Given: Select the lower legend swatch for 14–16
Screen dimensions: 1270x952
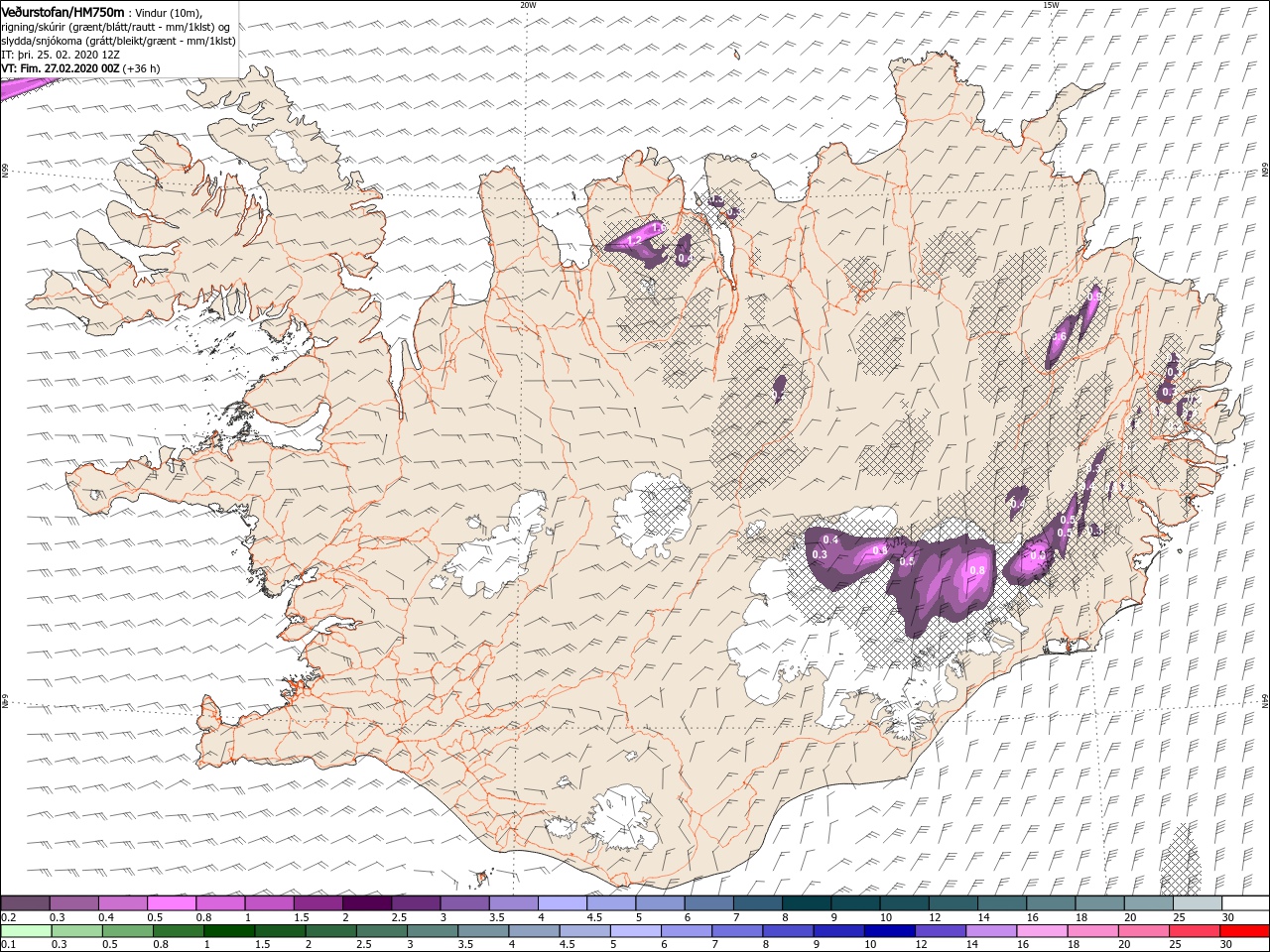Looking at the screenshot, I should 989,931.
